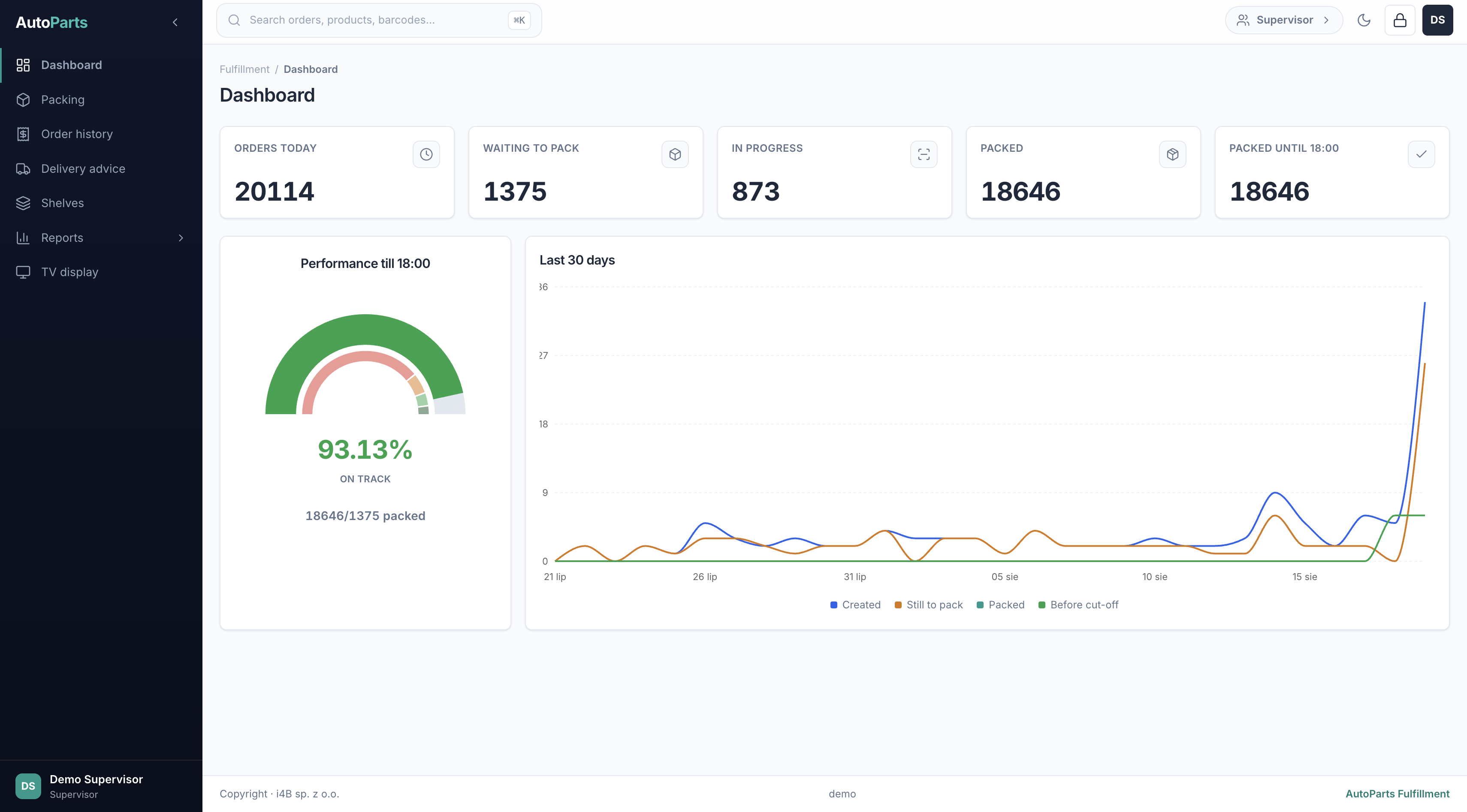Click the AutoParts Fulfillment footer link

(1397, 794)
